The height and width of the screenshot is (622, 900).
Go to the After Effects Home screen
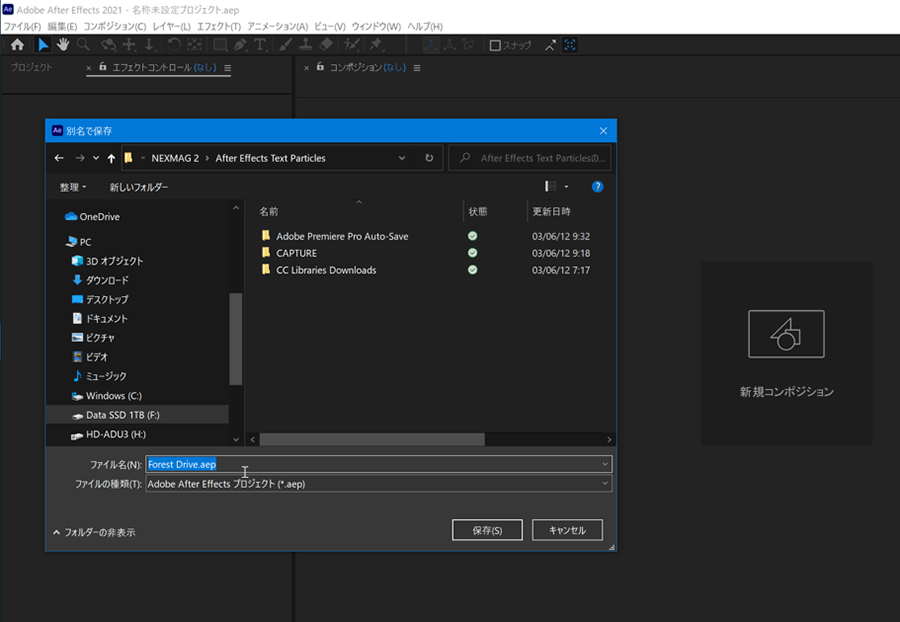point(17,45)
